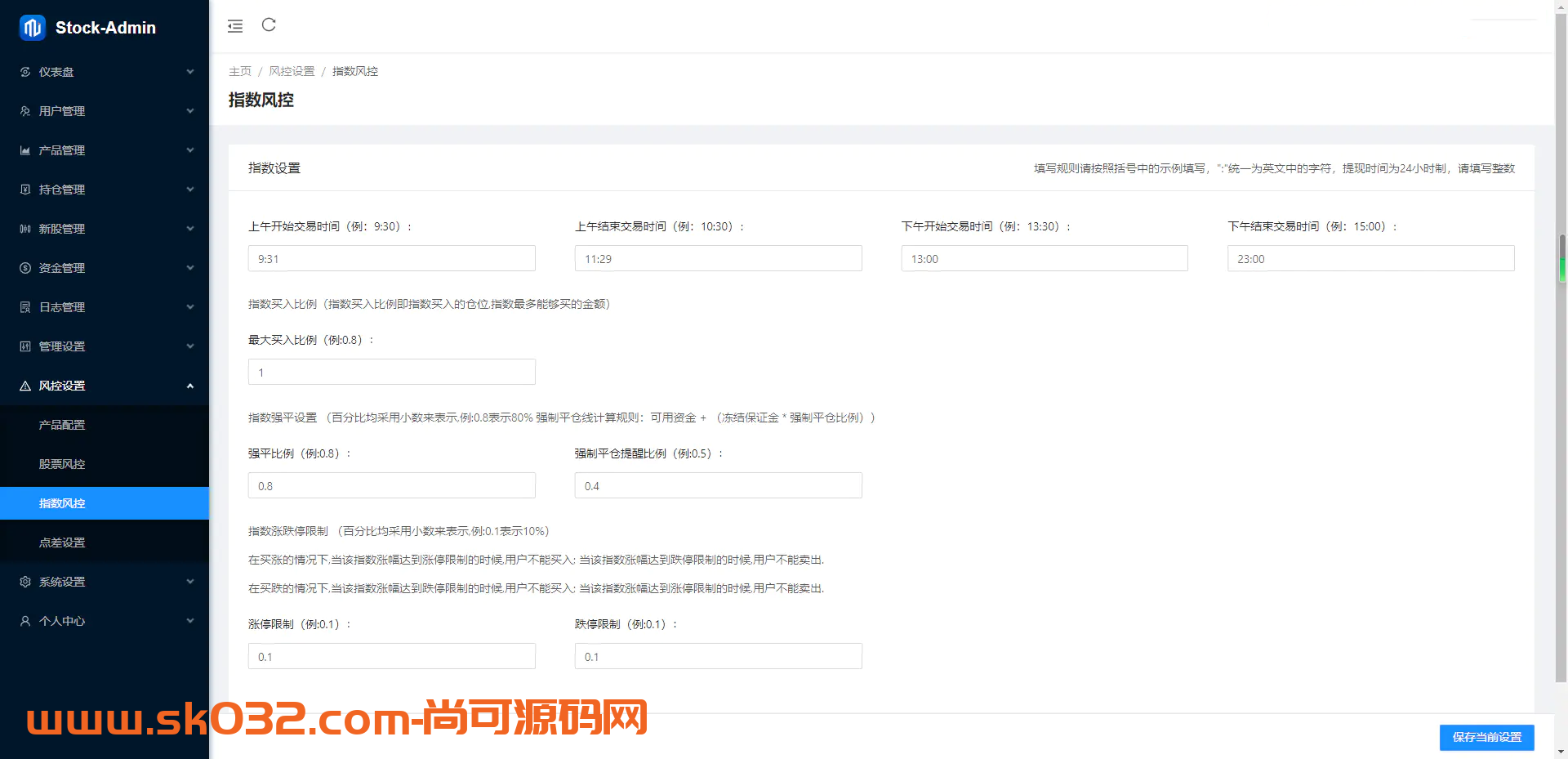The image size is (1568, 759).
Task: Click the refresh page icon
Action: (x=269, y=25)
